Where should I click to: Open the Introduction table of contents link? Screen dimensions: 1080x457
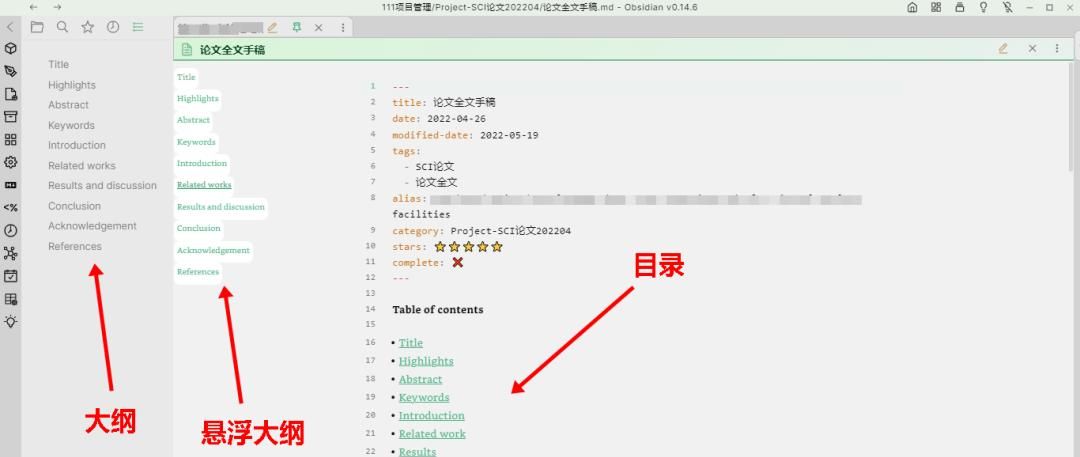pyautogui.click(x=431, y=416)
